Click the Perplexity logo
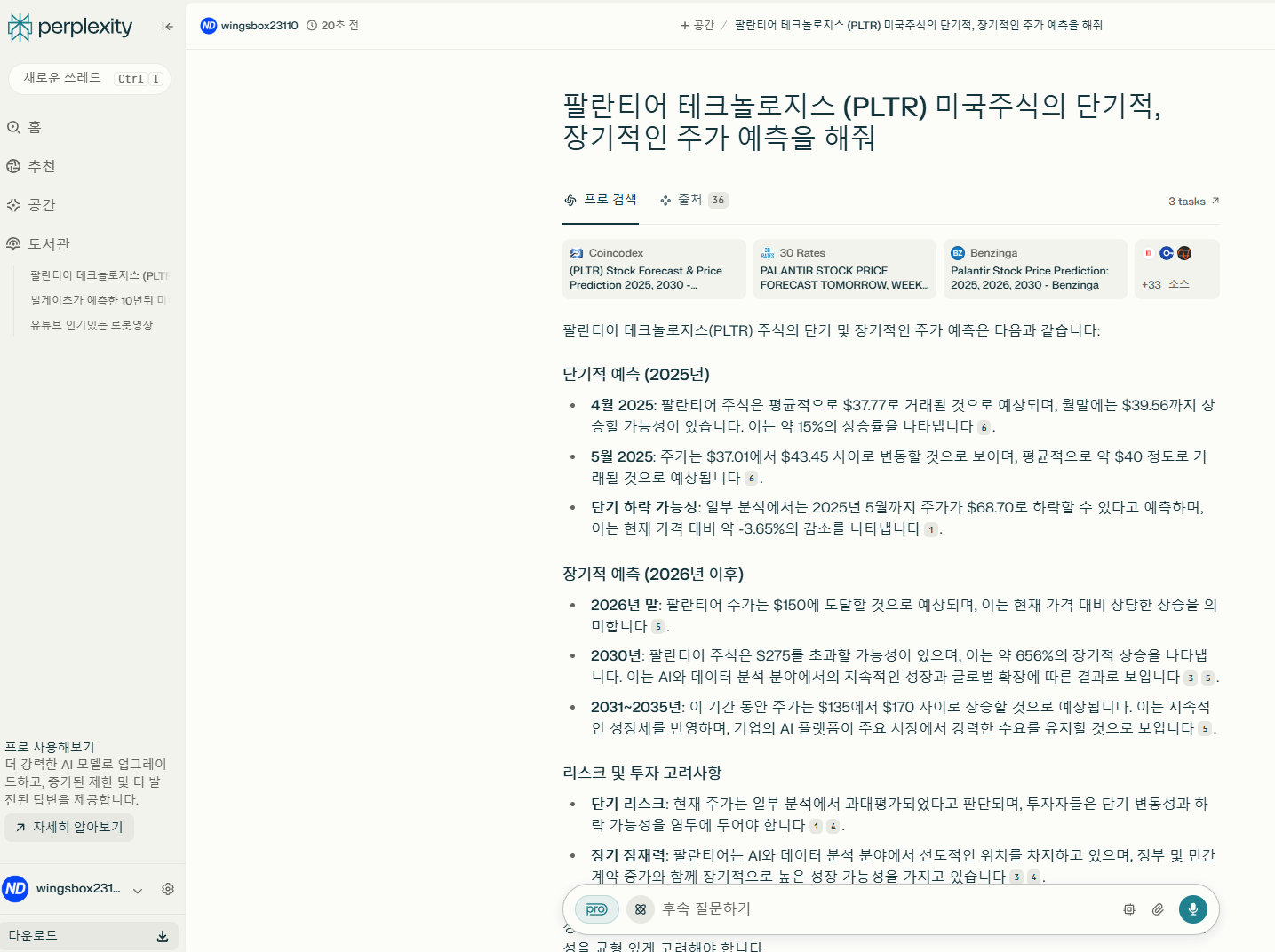Viewport: 1275px width, 952px height. [70, 28]
